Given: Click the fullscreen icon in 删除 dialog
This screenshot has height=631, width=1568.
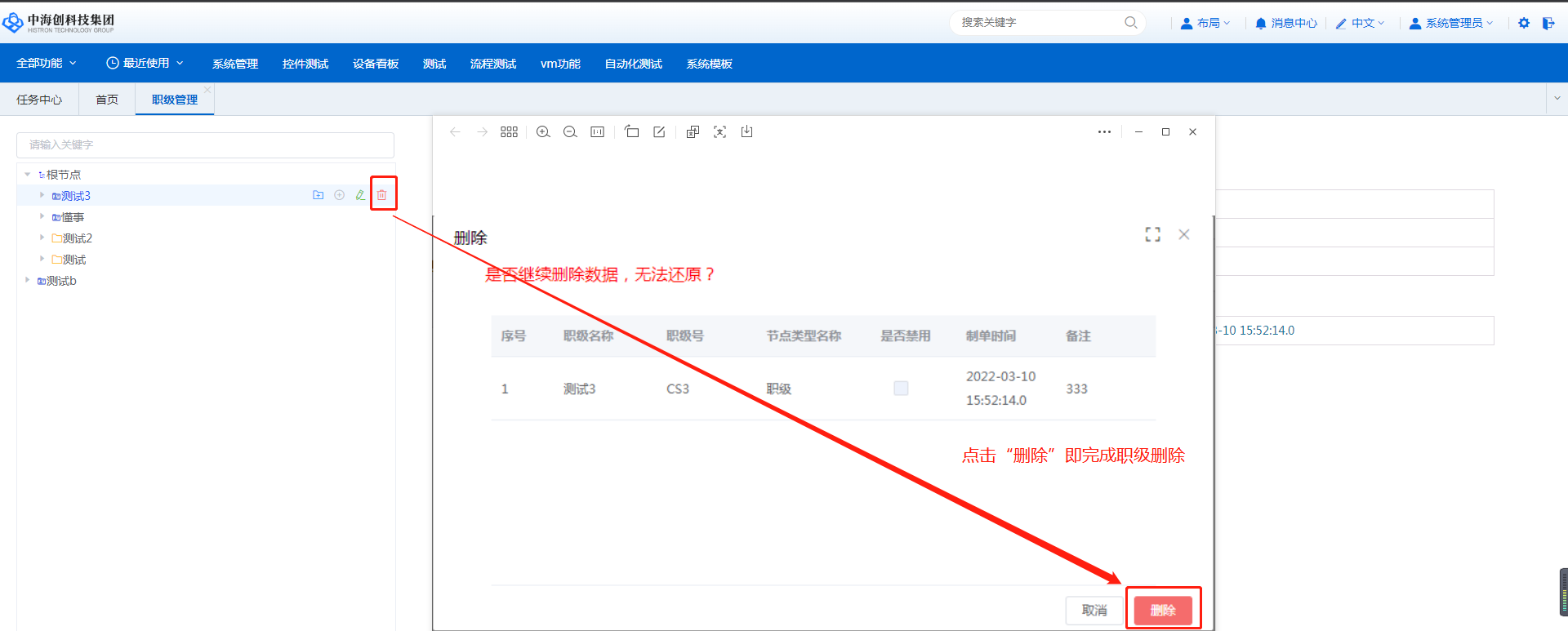Looking at the screenshot, I should pos(1152,235).
